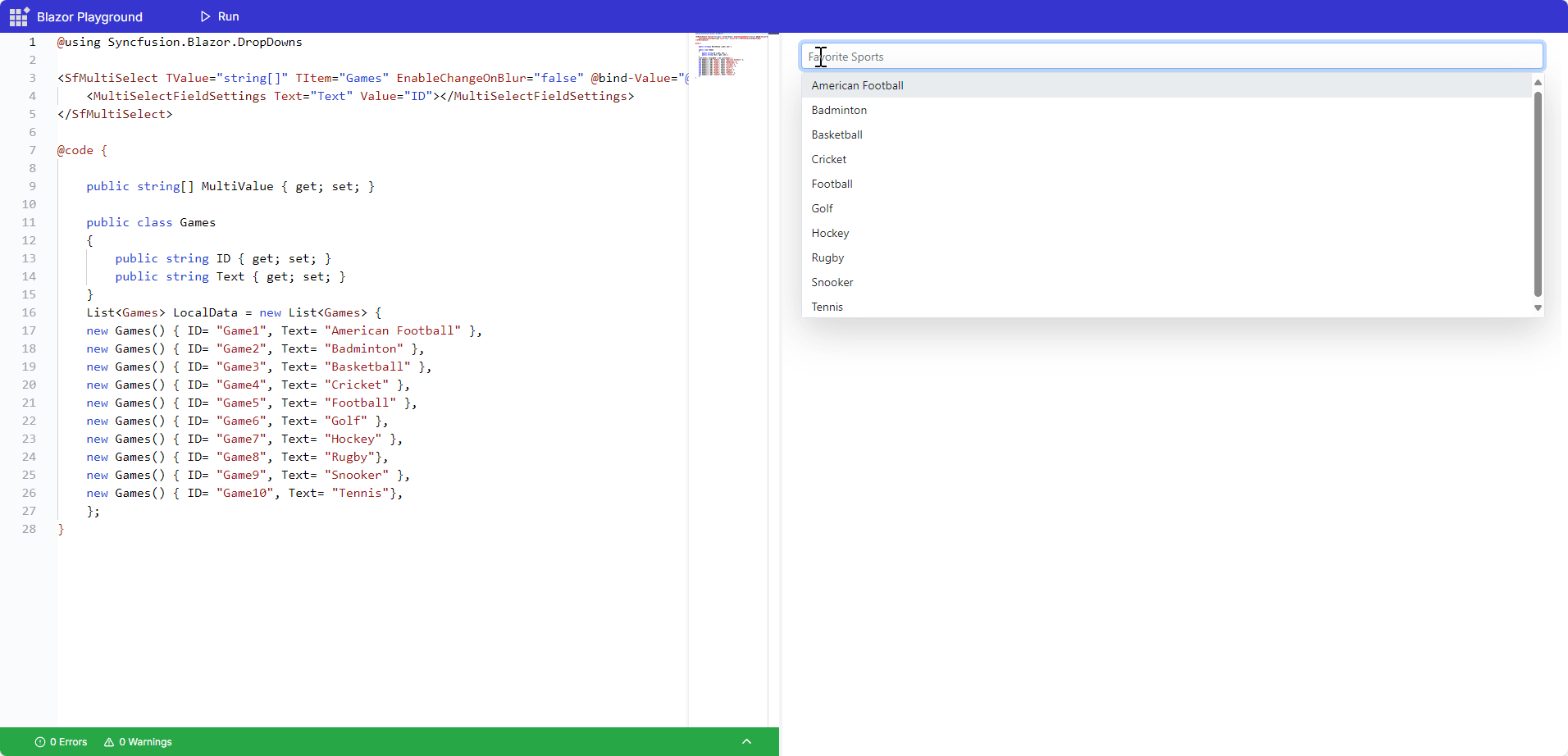Image resolution: width=1568 pixels, height=756 pixels.
Task: Click the Favorite Sports input box
Action: tap(1171, 57)
